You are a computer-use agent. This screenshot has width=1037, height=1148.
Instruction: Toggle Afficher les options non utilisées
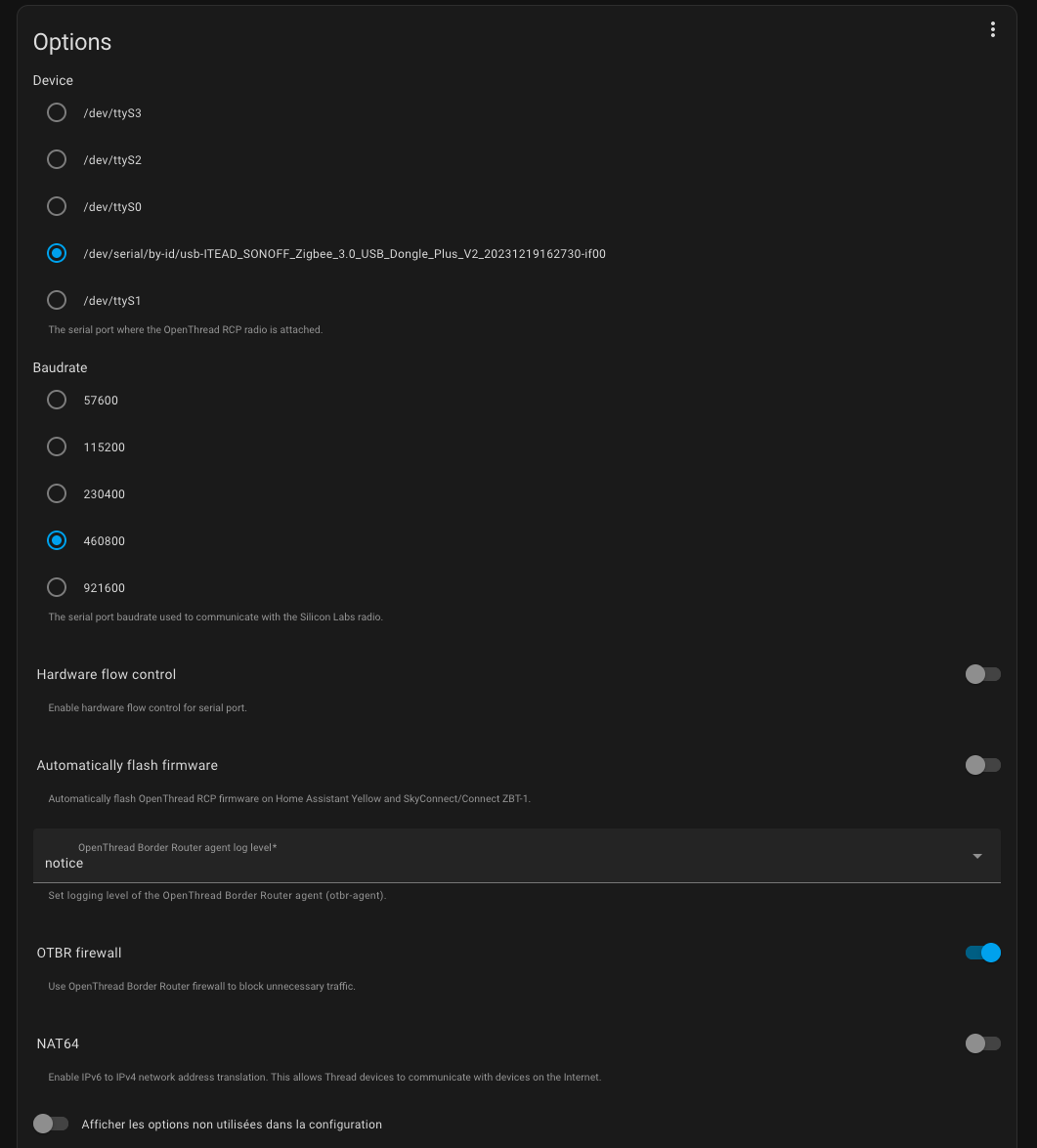(x=51, y=1124)
